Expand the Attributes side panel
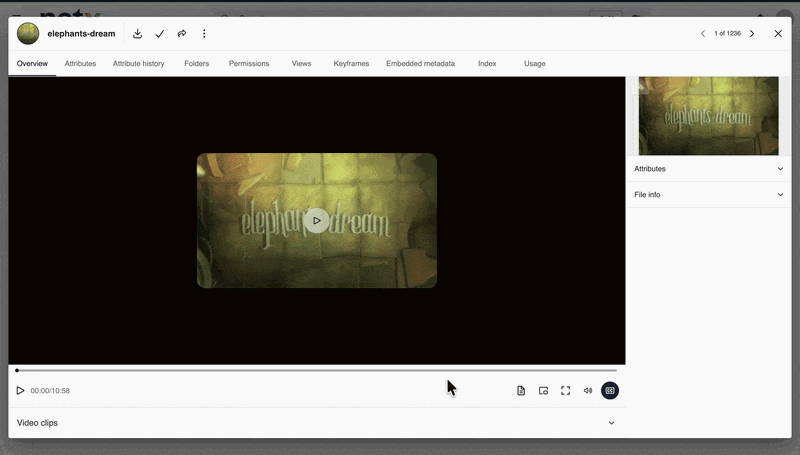This screenshot has height=455, width=800. coord(709,169)
